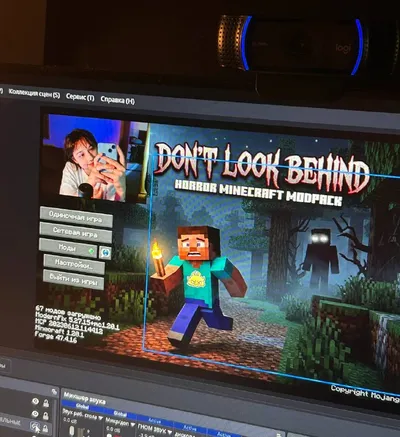Open the Справка (H) menu

tap(117, 100)
